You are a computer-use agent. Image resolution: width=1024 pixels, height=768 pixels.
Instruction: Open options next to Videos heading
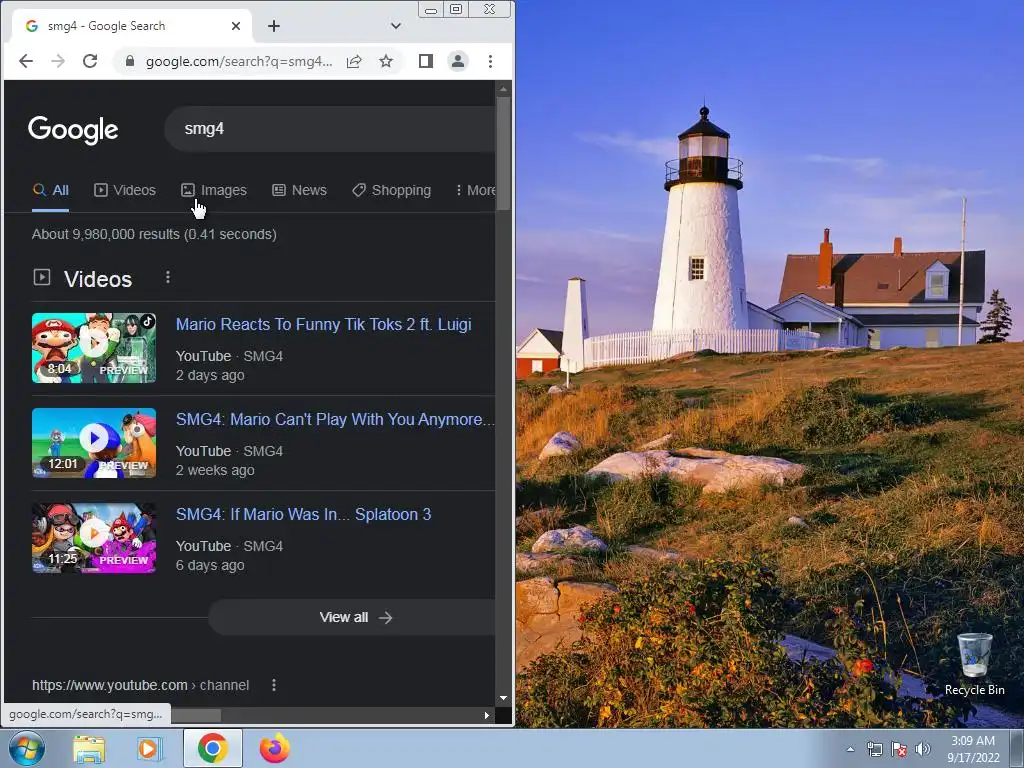tap(168, 278)
